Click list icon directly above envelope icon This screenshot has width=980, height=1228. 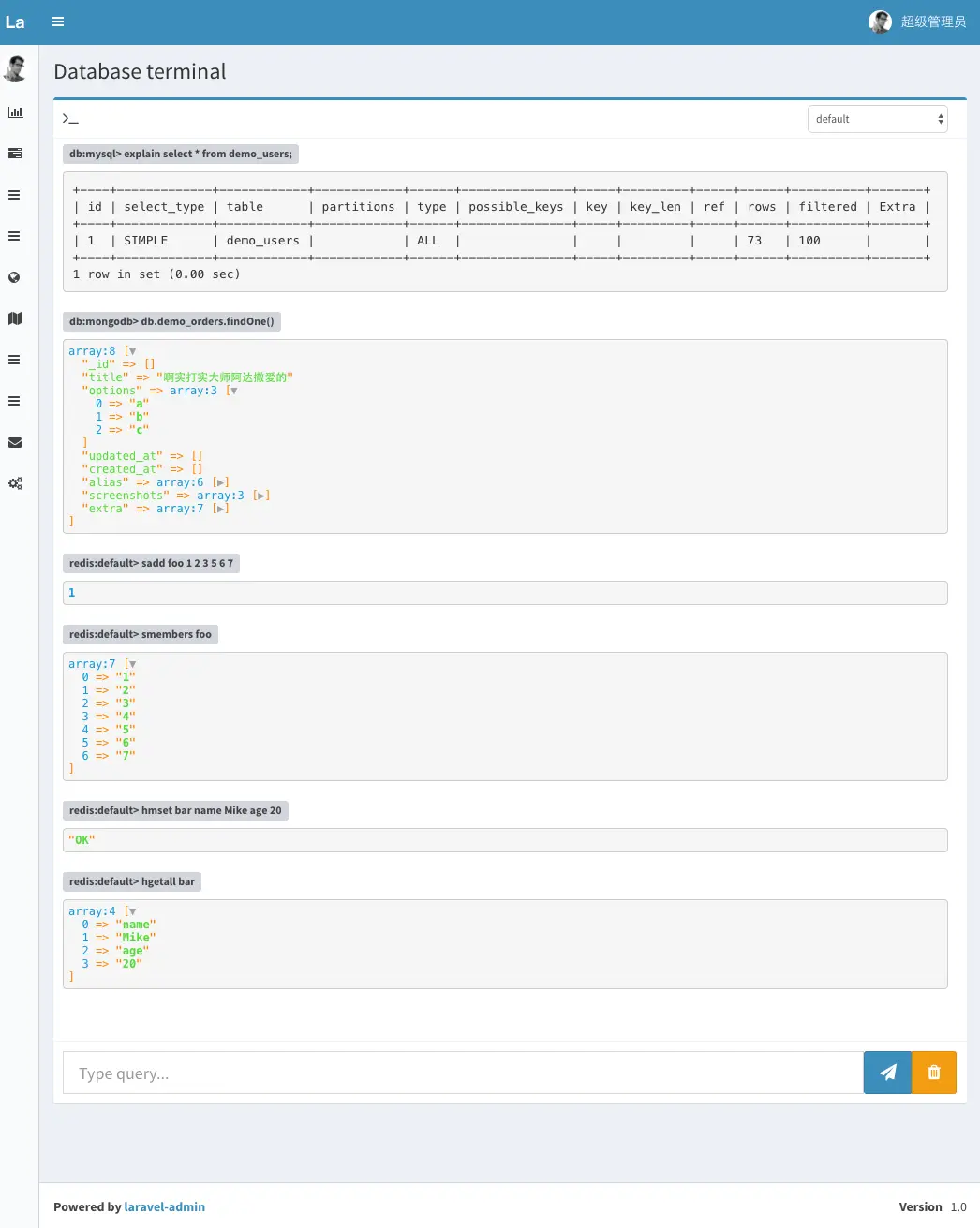14,401
